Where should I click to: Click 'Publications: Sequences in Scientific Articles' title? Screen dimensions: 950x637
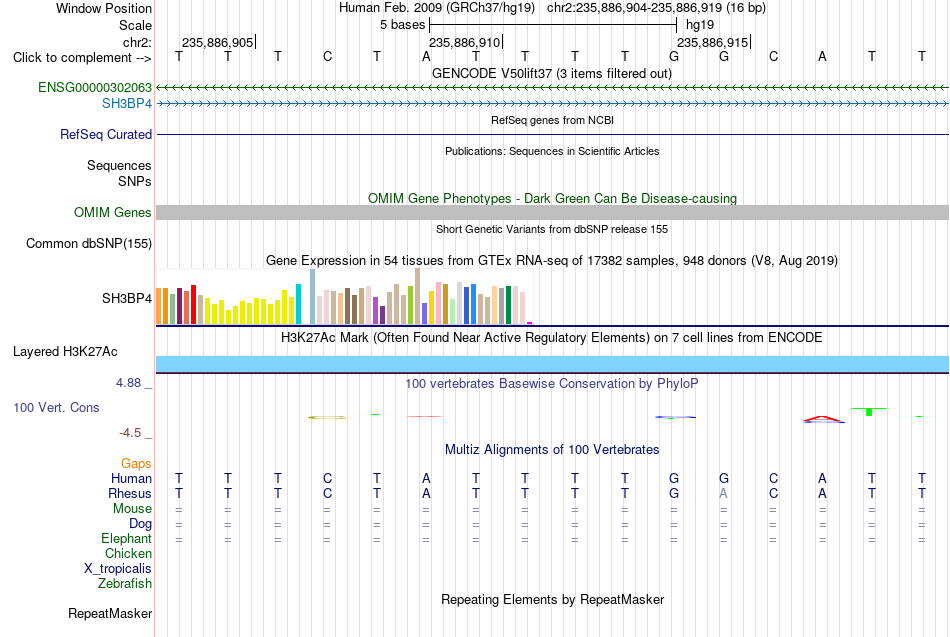coord(552,151)
